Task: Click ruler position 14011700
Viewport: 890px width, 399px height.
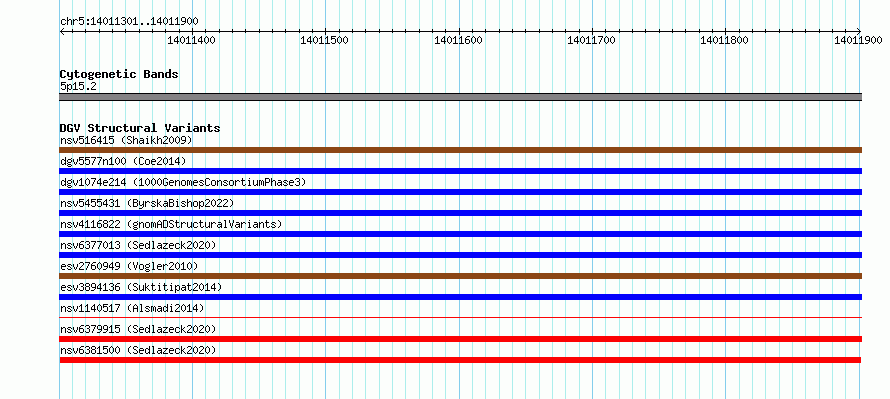Action: click(591, 40)
